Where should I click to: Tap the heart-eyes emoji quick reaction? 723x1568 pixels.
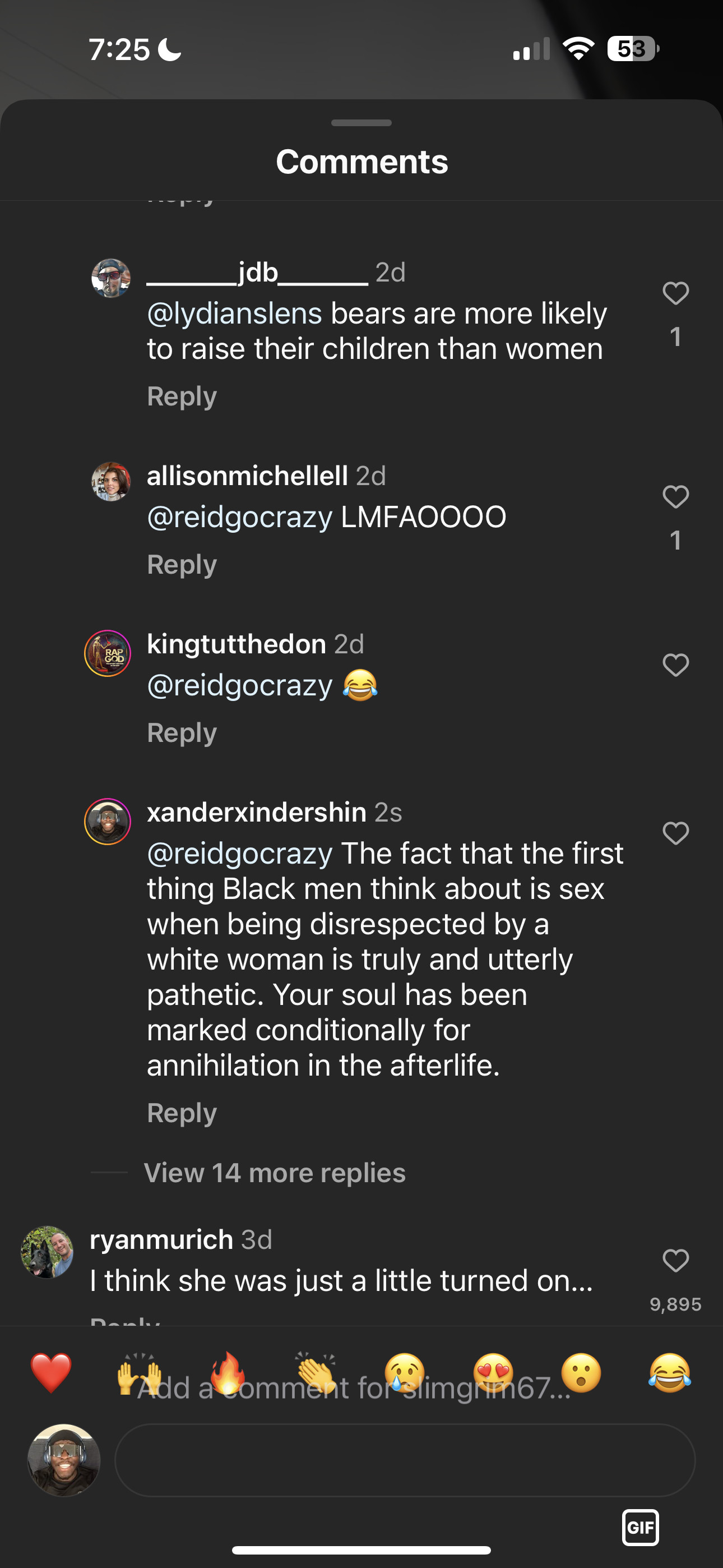tap(493, 1373)
